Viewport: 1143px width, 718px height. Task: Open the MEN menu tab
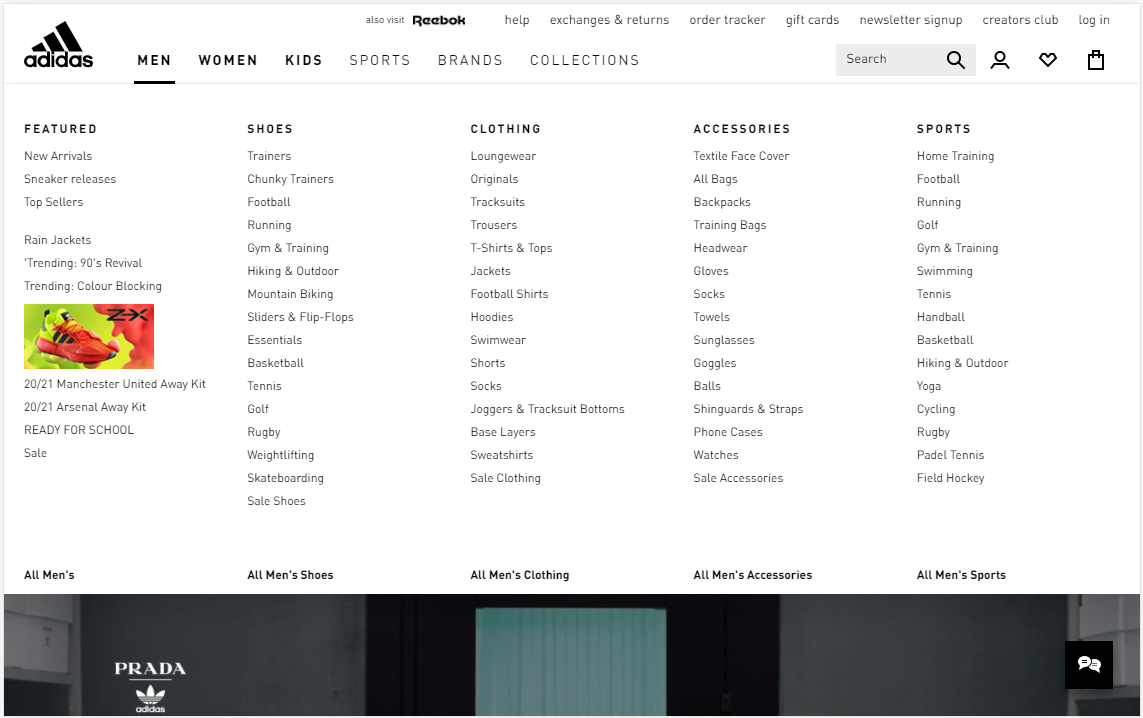[155, 61]
